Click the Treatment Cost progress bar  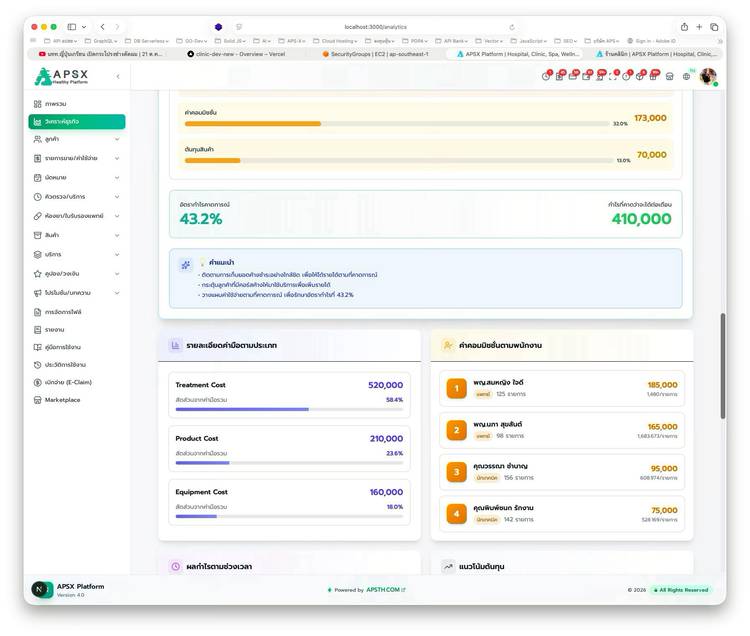(x=289, y=409)
